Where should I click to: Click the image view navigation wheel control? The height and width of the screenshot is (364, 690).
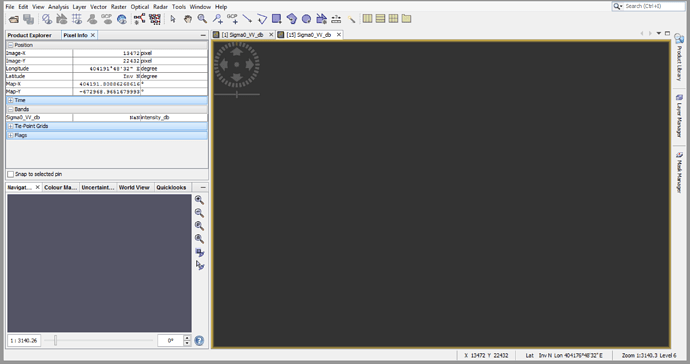[x=237, y=64]
